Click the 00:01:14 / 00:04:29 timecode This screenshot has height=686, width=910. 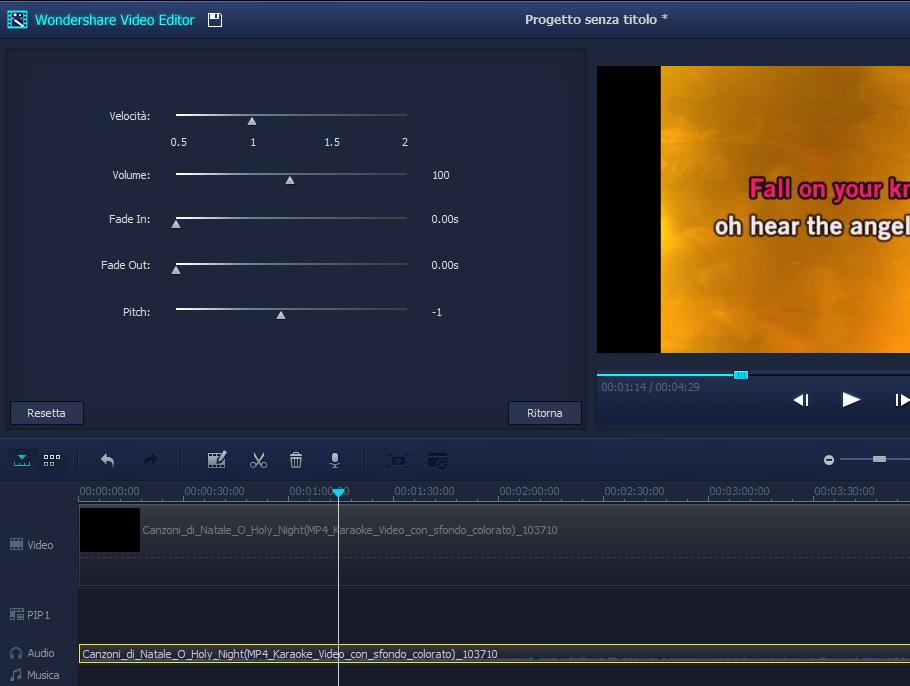click(650, 387)
